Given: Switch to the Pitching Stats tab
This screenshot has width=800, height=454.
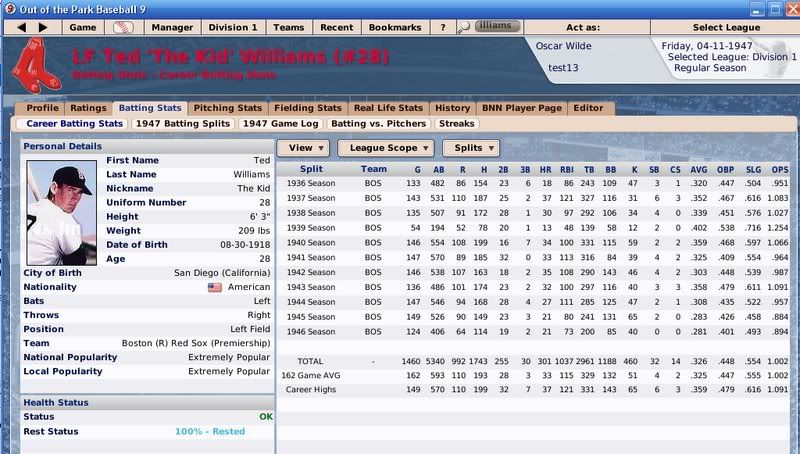Looking at the screenshot, I should click(x=227, y=108).
